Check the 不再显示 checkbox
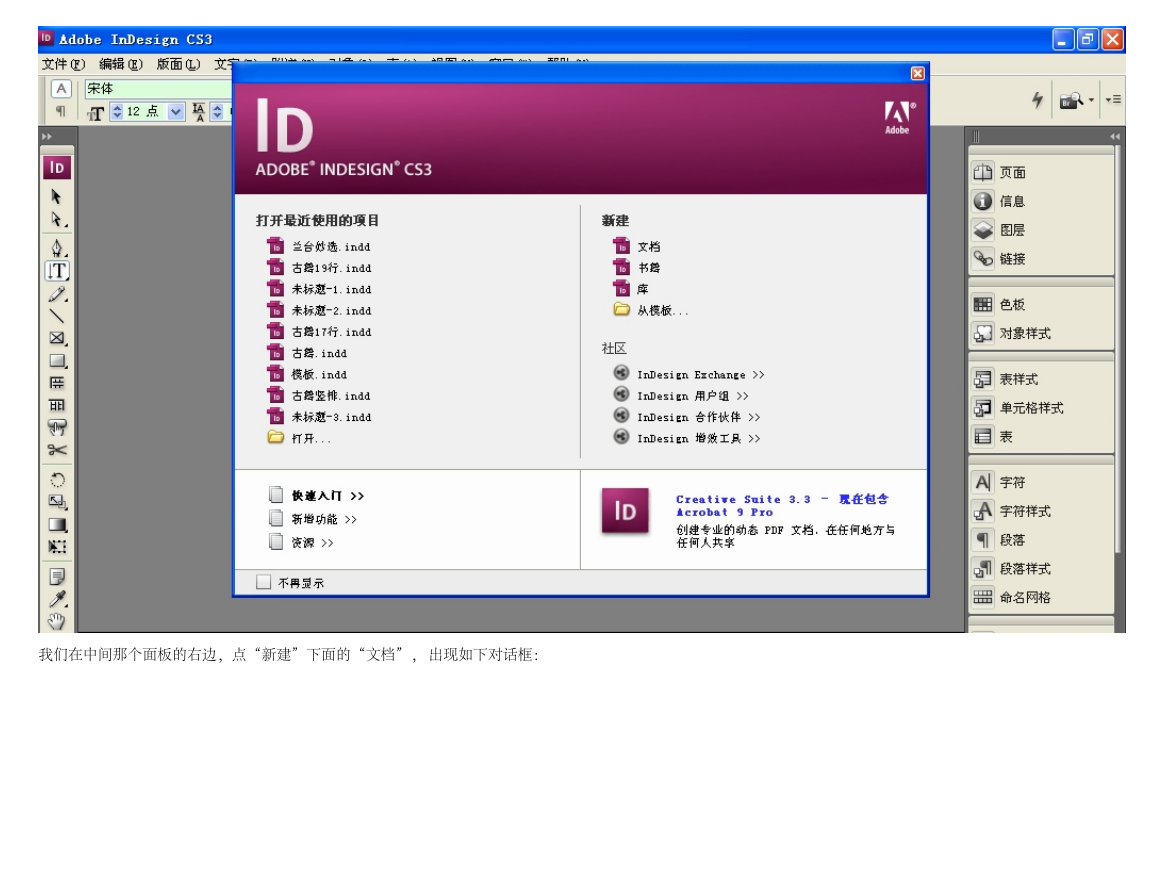Screen dimensions: 1155x893 [264, 582]
